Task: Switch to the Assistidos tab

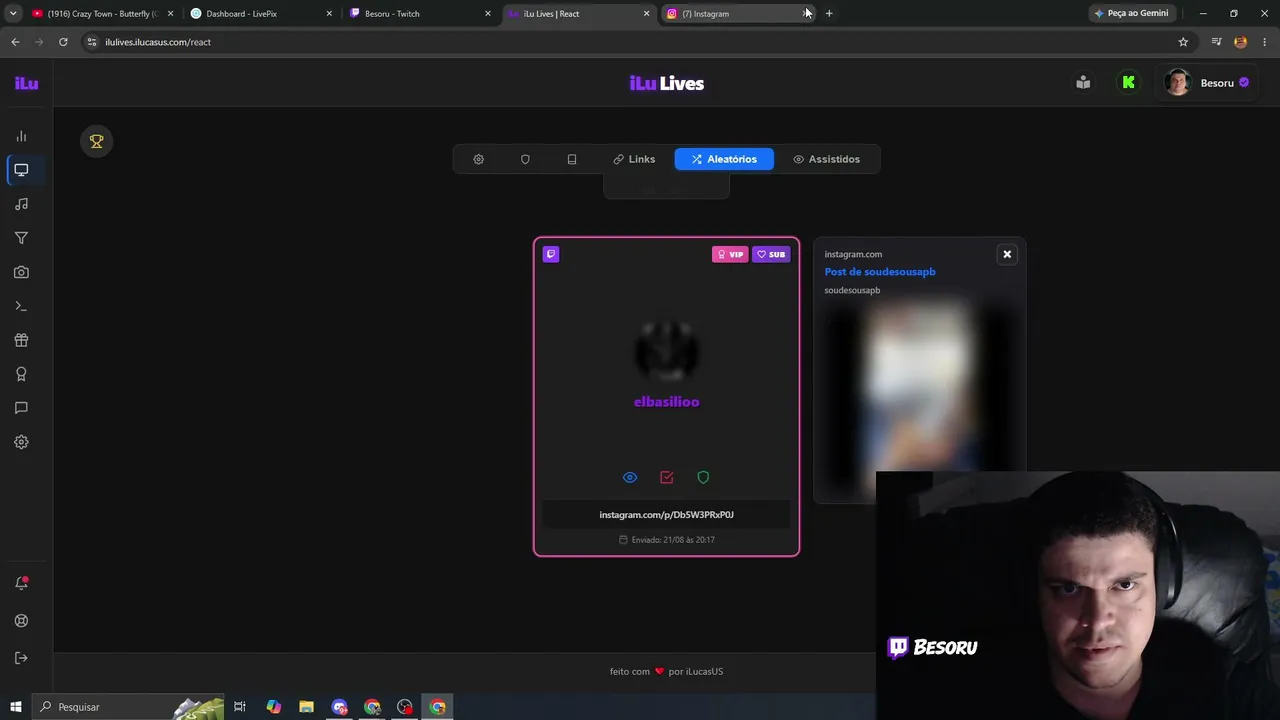Action: [826, 159]
